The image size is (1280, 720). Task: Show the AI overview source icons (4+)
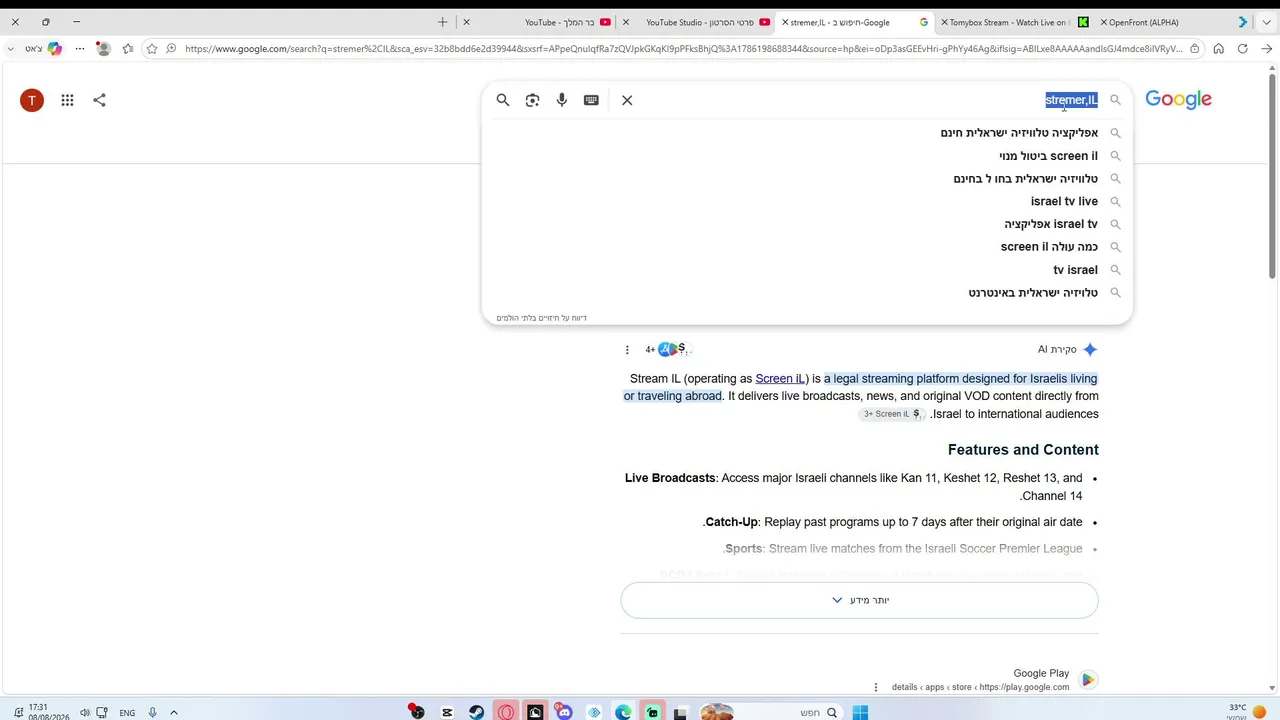(x=667, y=349)
